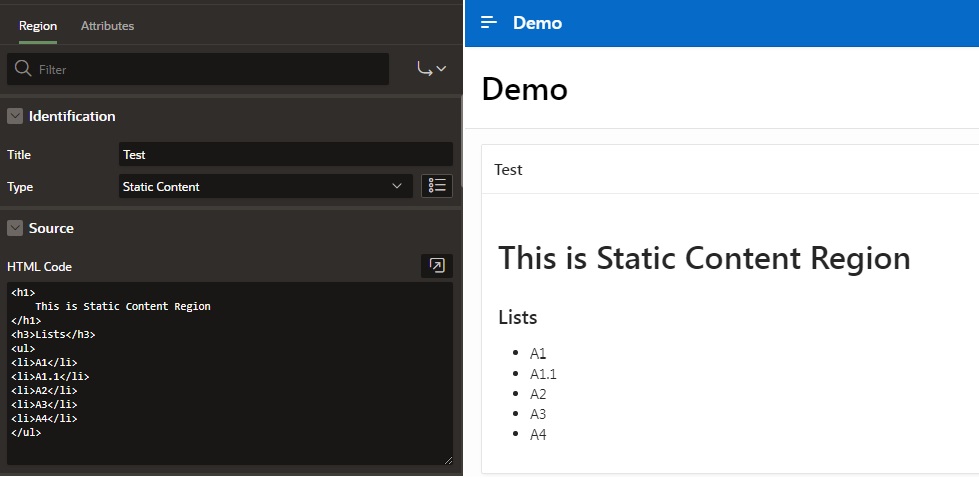Open HTML Code in the expanded code editor
The height and width of the screenshot is (478, 979).
[437, 266]
